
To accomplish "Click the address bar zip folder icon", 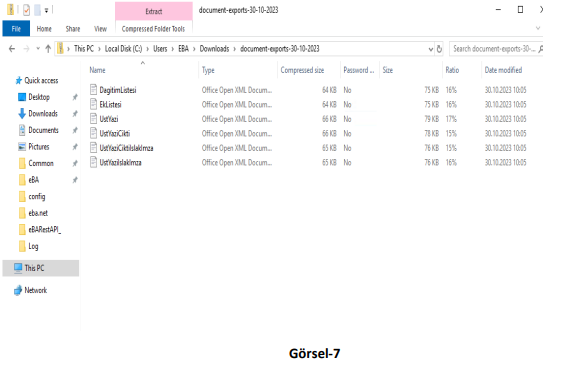I will (61, 49).
